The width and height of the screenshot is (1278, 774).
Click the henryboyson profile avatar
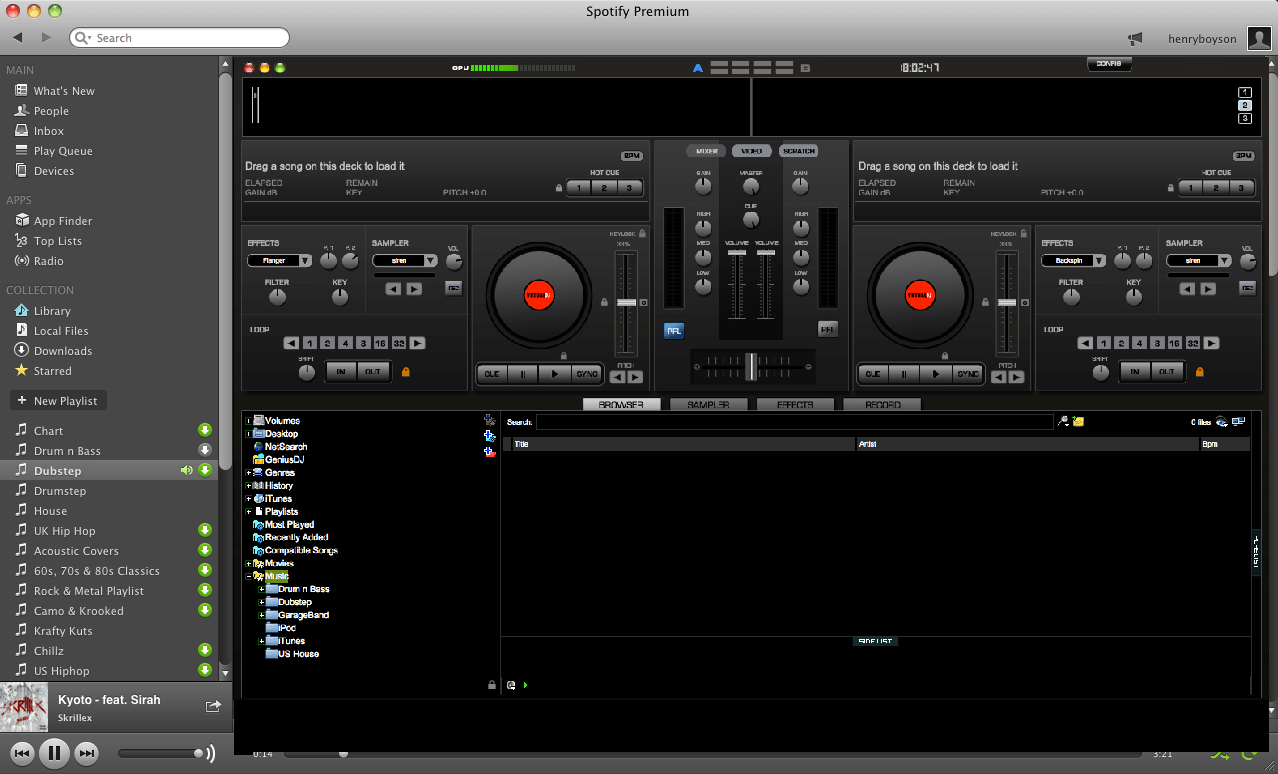[1260, 39]
